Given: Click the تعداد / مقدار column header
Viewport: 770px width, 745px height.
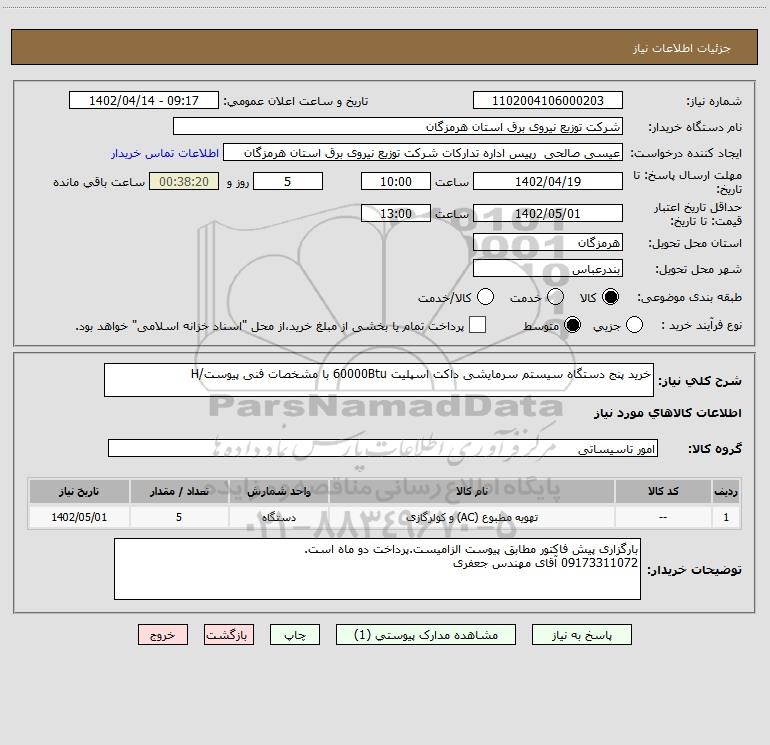Looking at the screenshot, I should 179,492.
